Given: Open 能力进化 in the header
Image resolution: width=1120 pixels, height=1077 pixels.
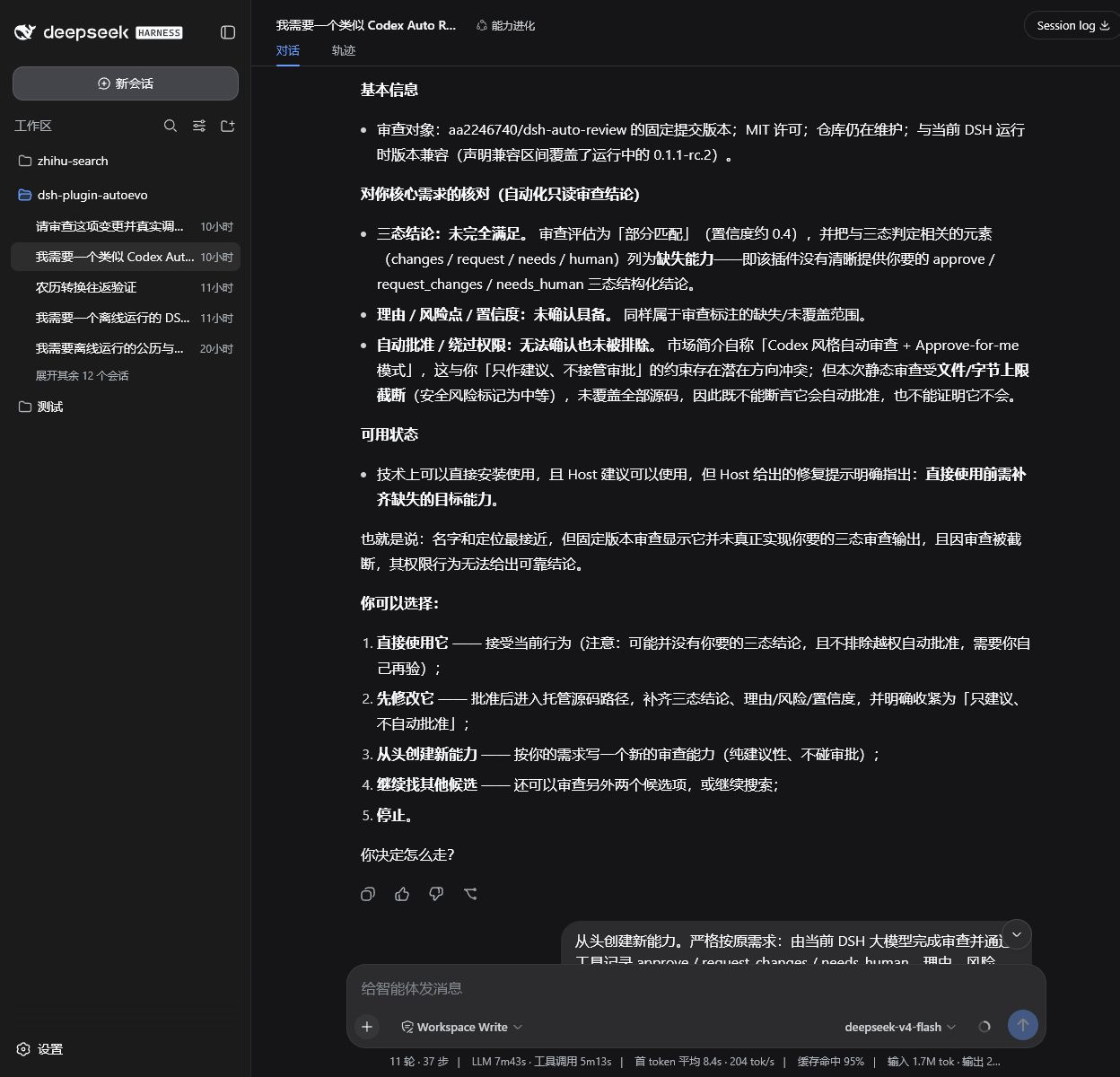Looking at the screenshot, I should [x=505, y=26].
